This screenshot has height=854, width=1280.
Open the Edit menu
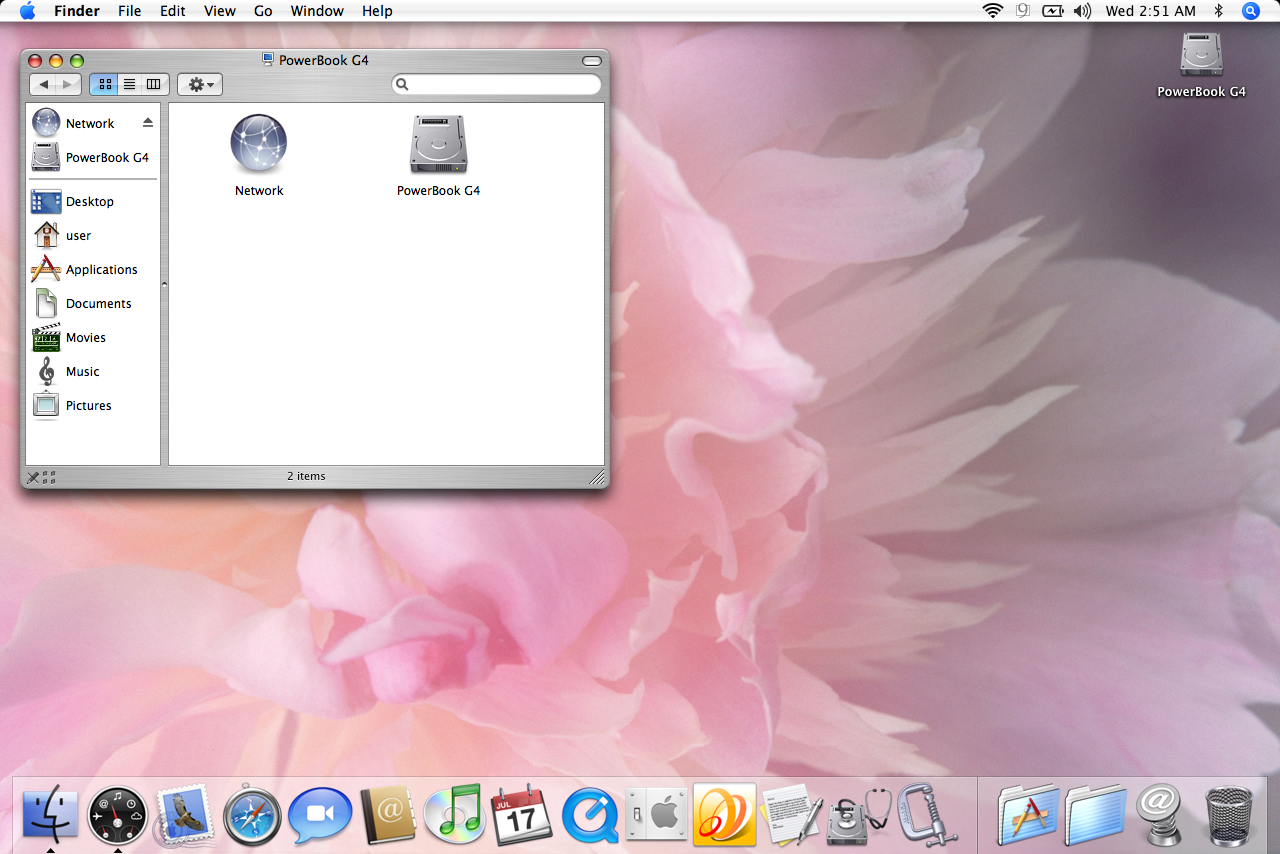click(173, 11)
